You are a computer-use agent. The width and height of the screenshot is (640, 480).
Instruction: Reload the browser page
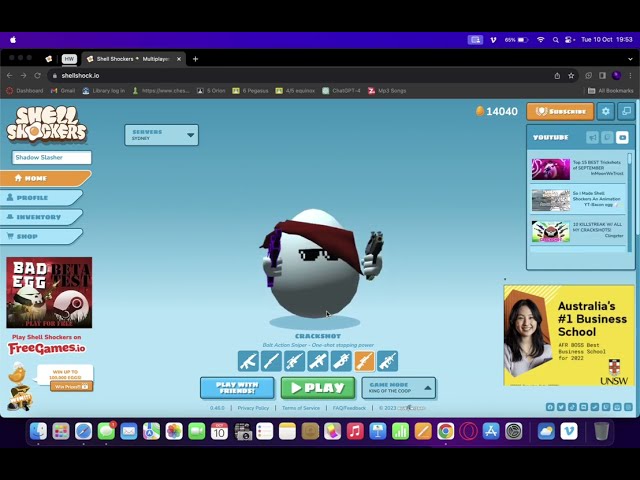coord(38,76)
